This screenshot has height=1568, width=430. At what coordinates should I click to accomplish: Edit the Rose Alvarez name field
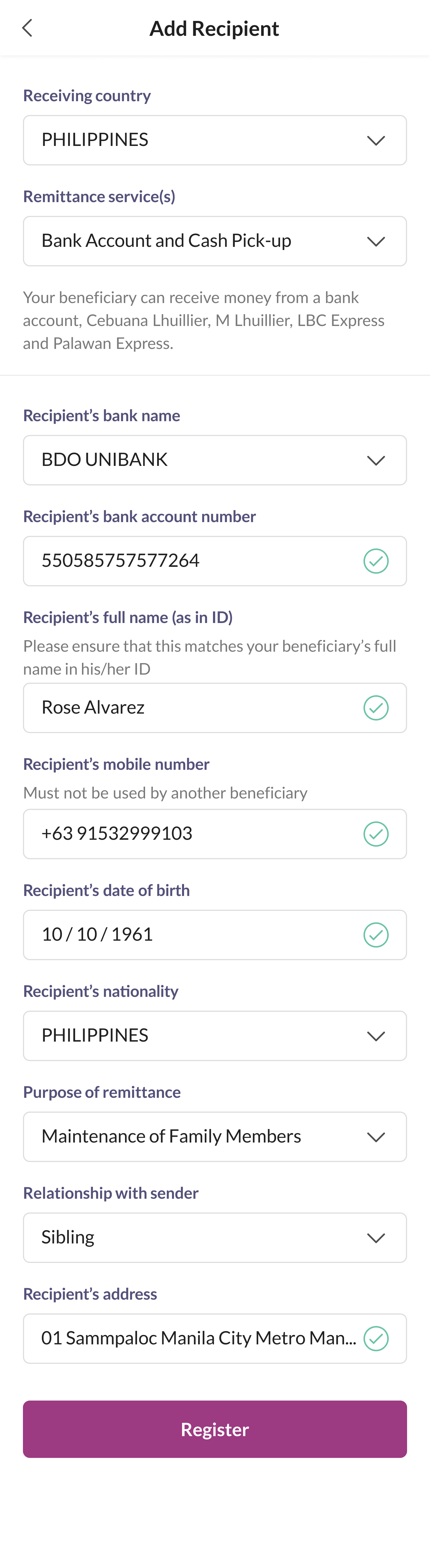tap(215, 708)
